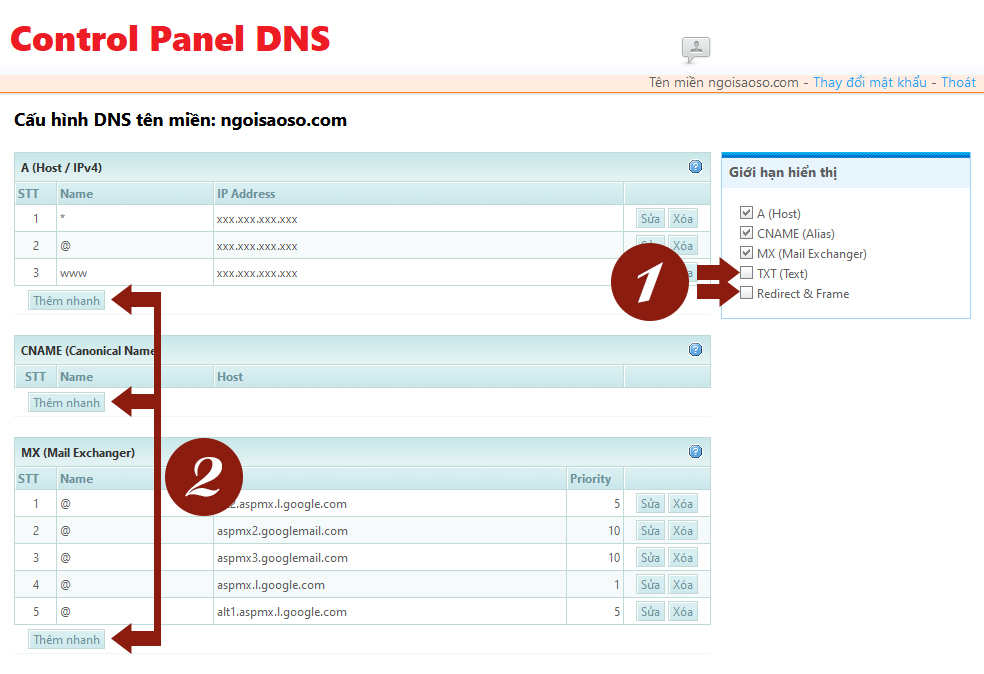984x674 pixels.
Task: Click Sửa for aspmx.l.google.com record
Action: [650, 585]
